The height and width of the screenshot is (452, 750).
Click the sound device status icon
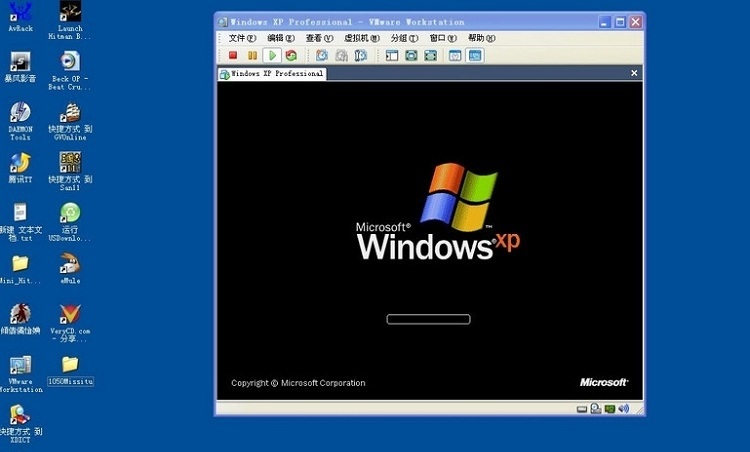pos(624,408)
